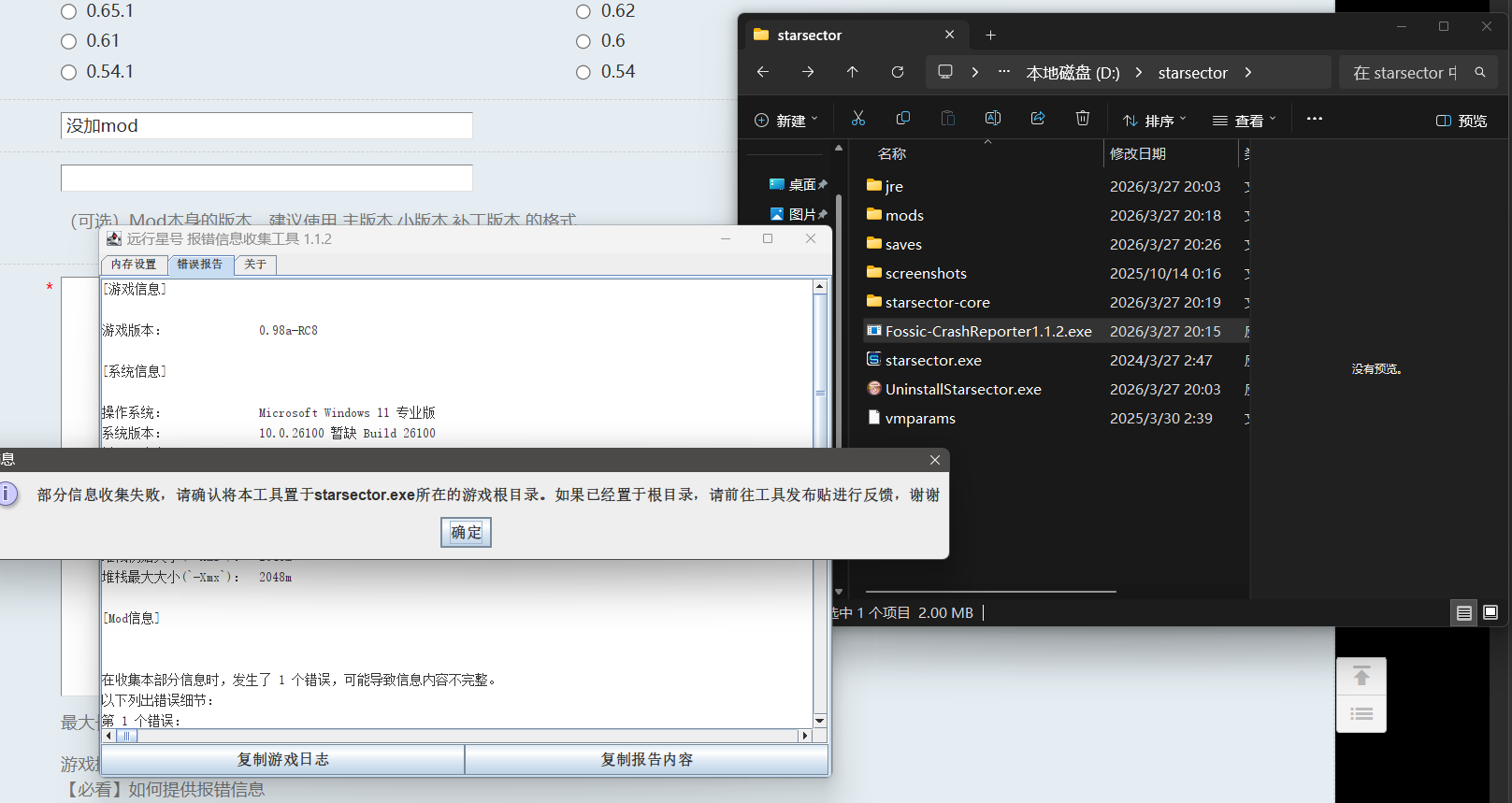Image resolution: width=1512 pixels, height=803 pixels.
Task: Select Fossic-CrashReporter1.1.2.exe file row
Action: pyautogui.click(x=1057, y=331)
